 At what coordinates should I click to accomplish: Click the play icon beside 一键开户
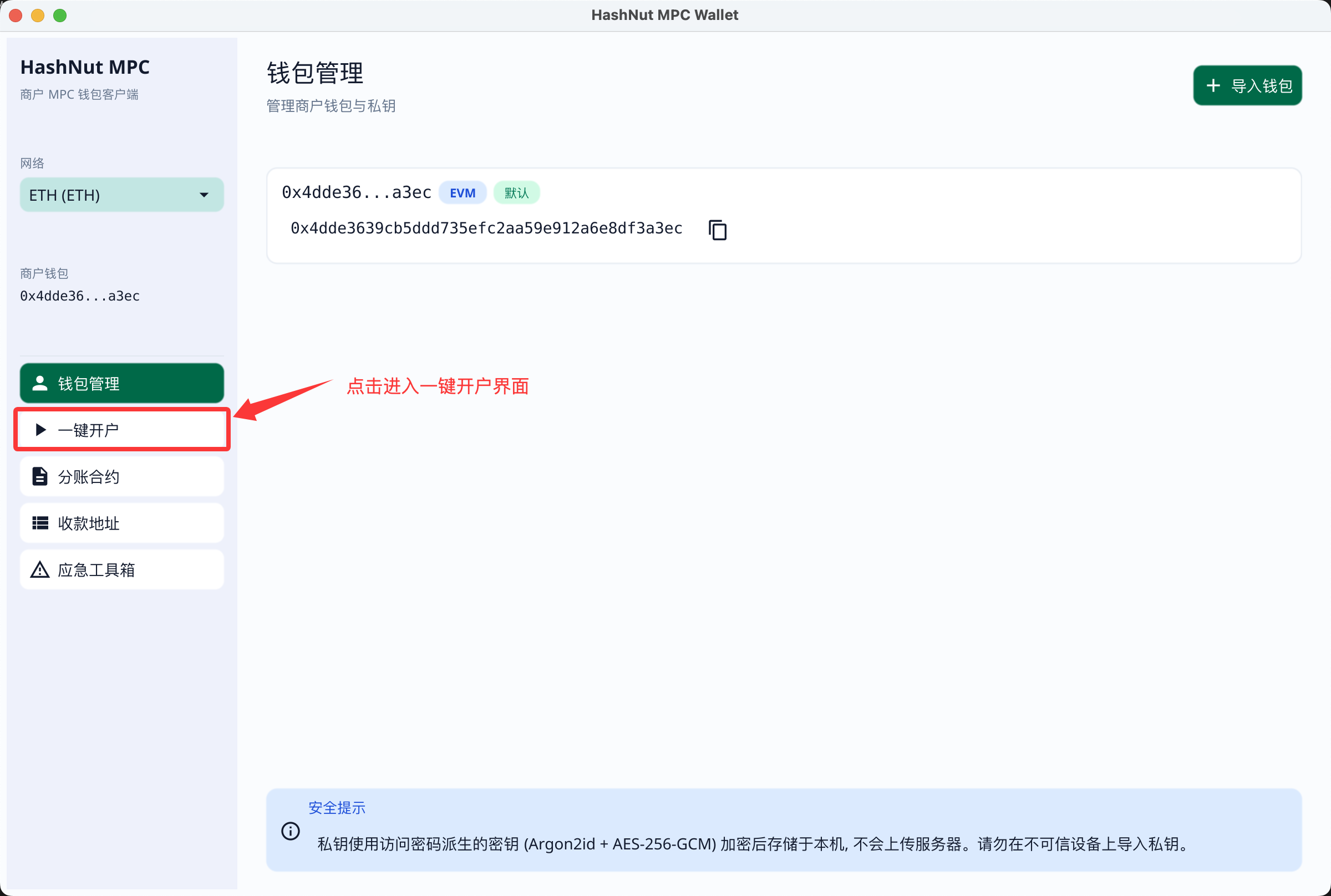coord(40,429)
